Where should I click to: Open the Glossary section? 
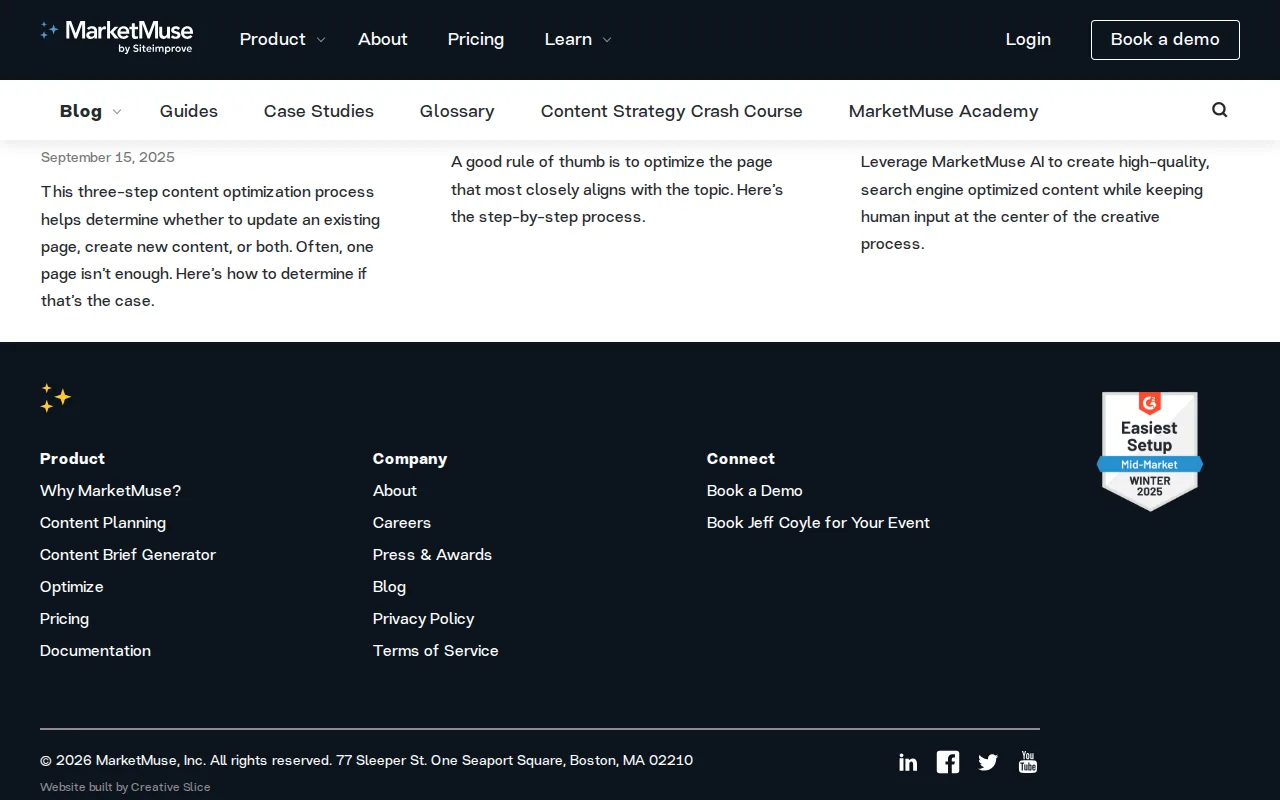tap(457, 111)
